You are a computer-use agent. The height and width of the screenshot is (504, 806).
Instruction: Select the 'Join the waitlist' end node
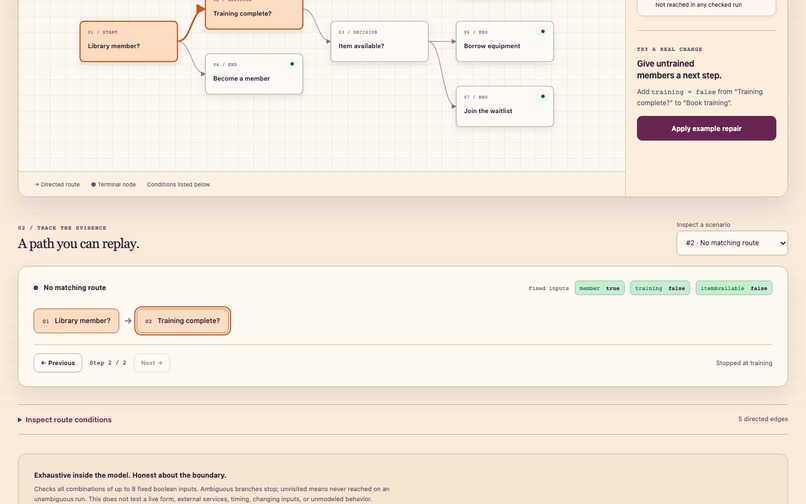tap(505, 106)
